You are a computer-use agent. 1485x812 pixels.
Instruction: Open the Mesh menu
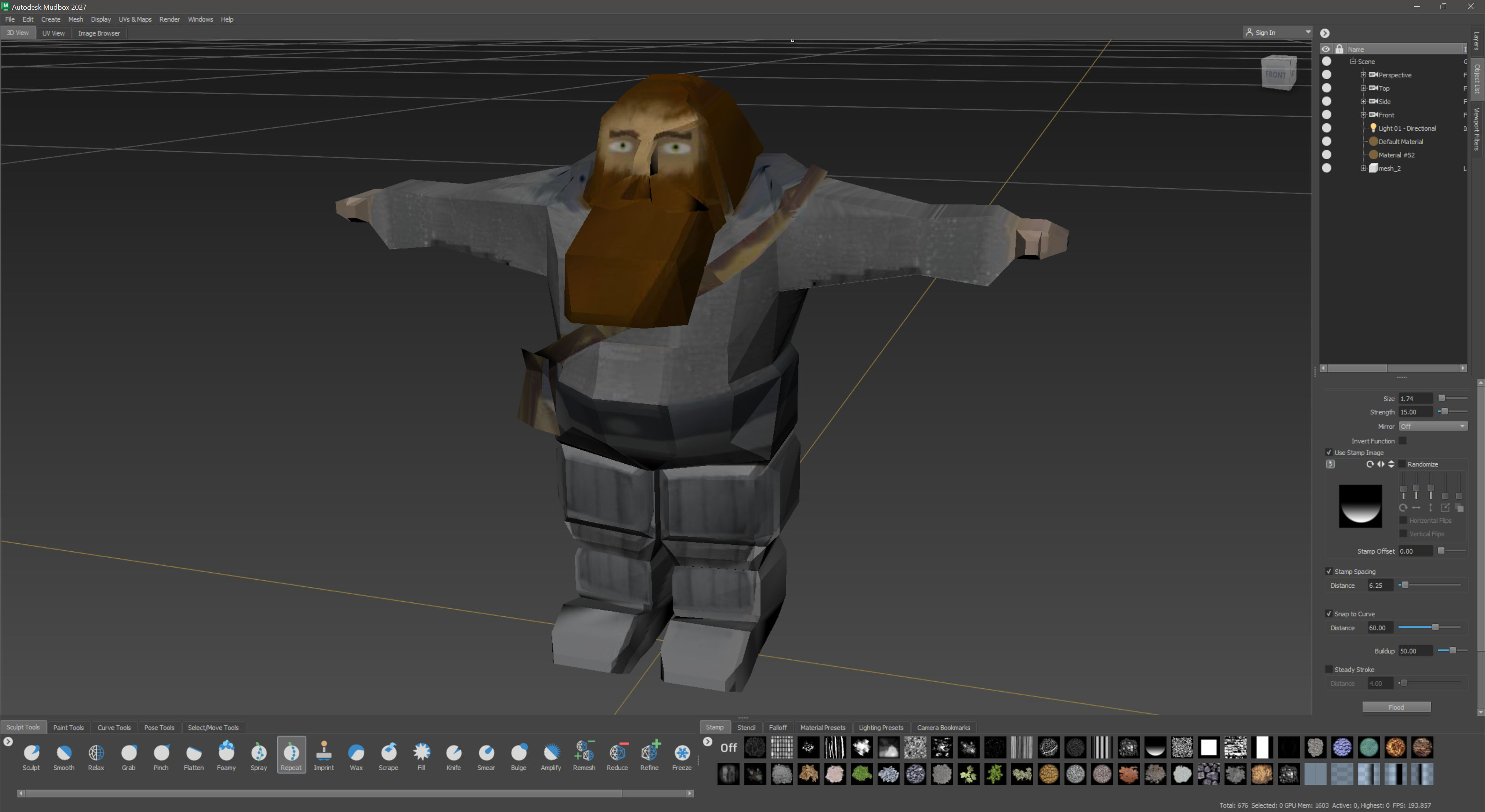(x=75, y=19)
